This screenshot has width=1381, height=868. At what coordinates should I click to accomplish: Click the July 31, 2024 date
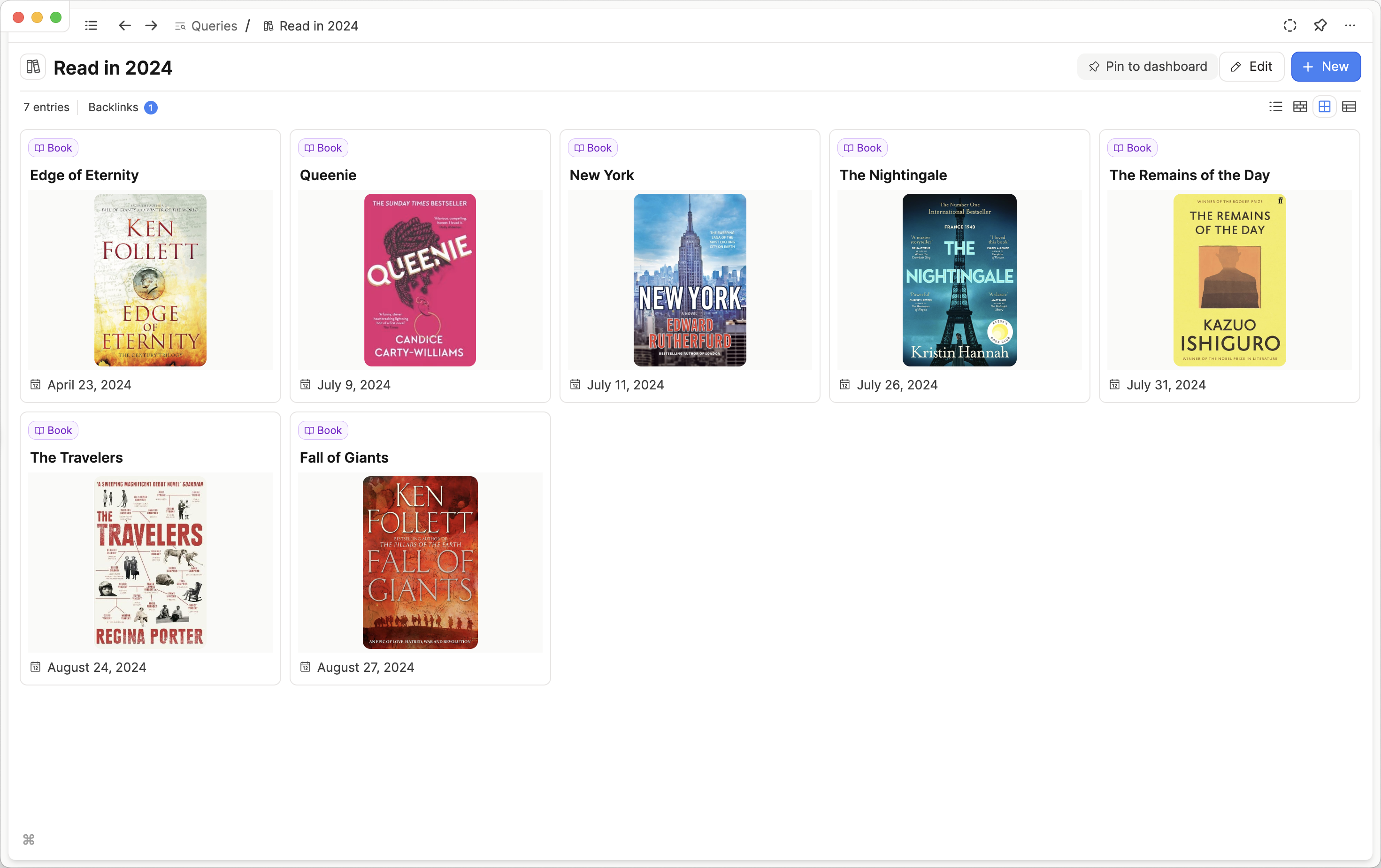[x=1166, y=385]
